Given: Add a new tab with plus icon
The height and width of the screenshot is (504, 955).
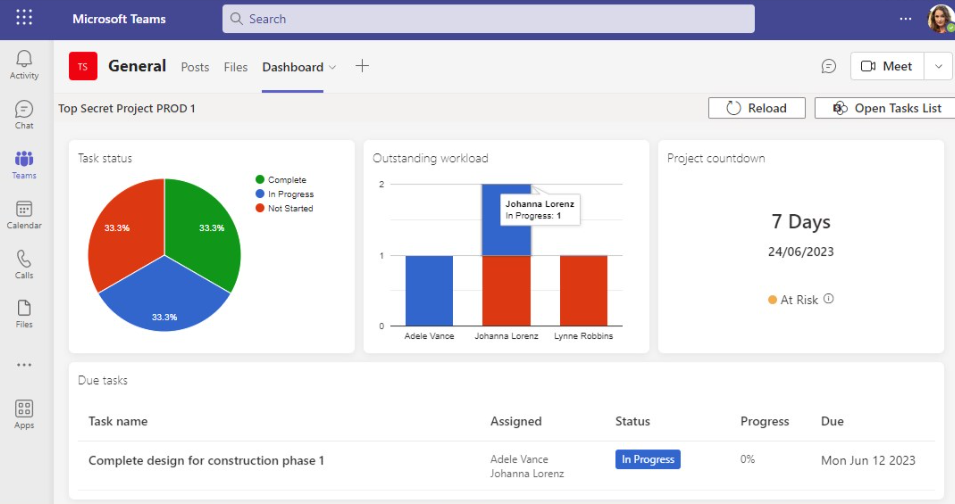Looking at the screenshot, I should [362, 66].
